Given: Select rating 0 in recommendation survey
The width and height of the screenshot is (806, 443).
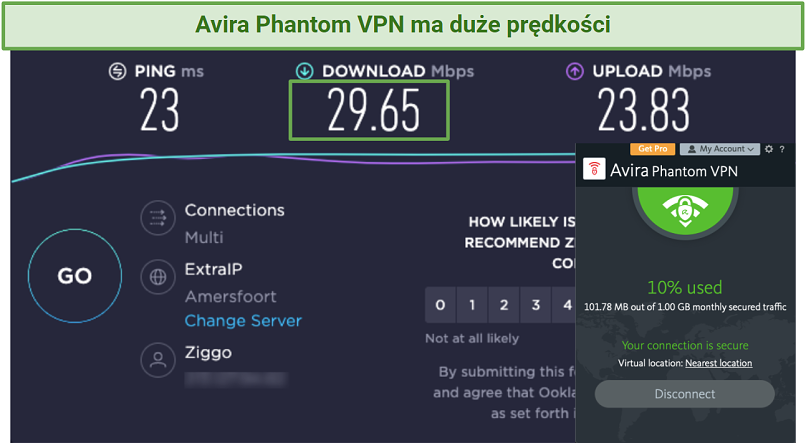Looking at the screenshot, I should pyautogui.click(x=440, y=305).
